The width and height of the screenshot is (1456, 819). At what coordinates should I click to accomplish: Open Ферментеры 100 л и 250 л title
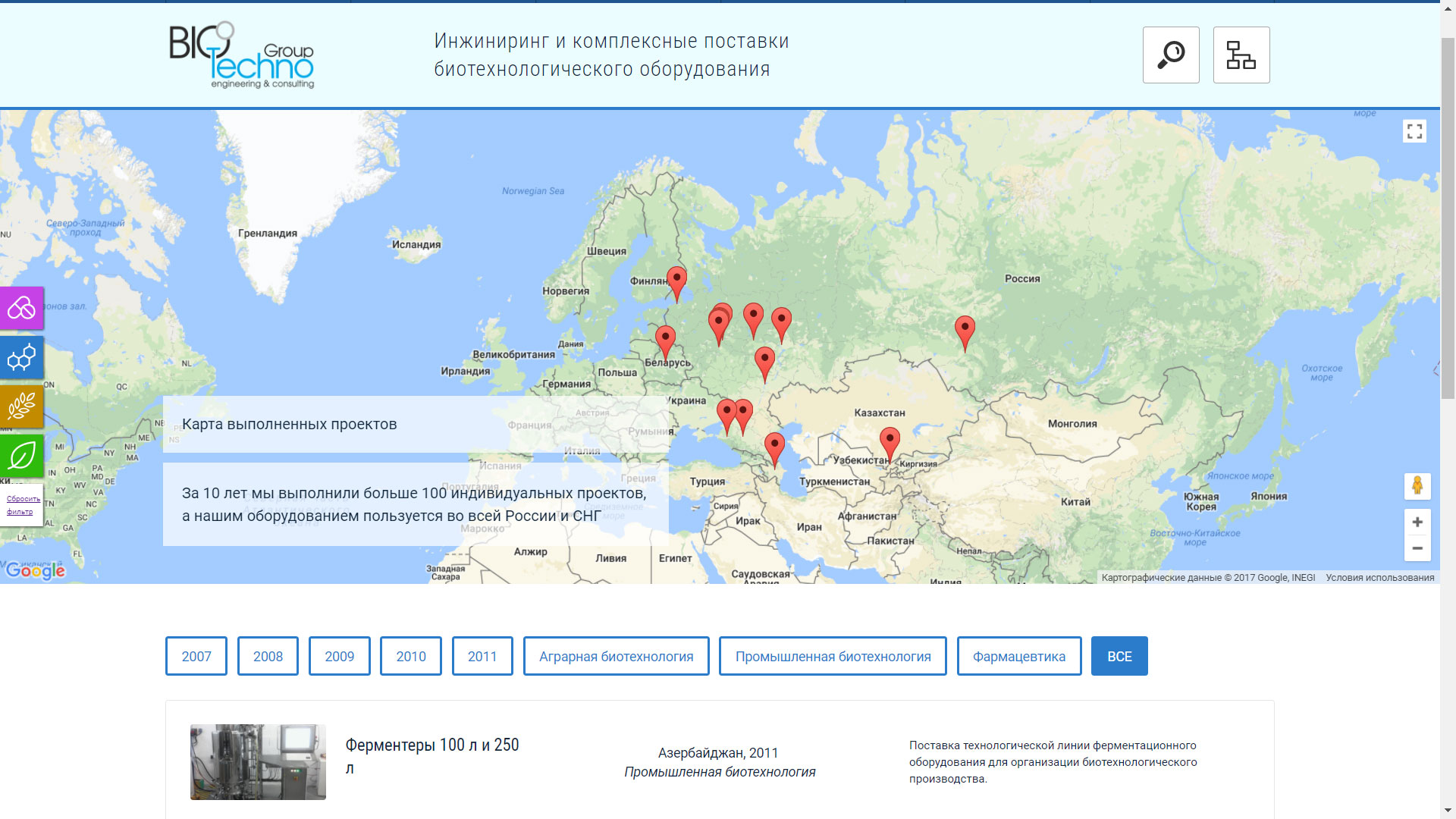432,756
